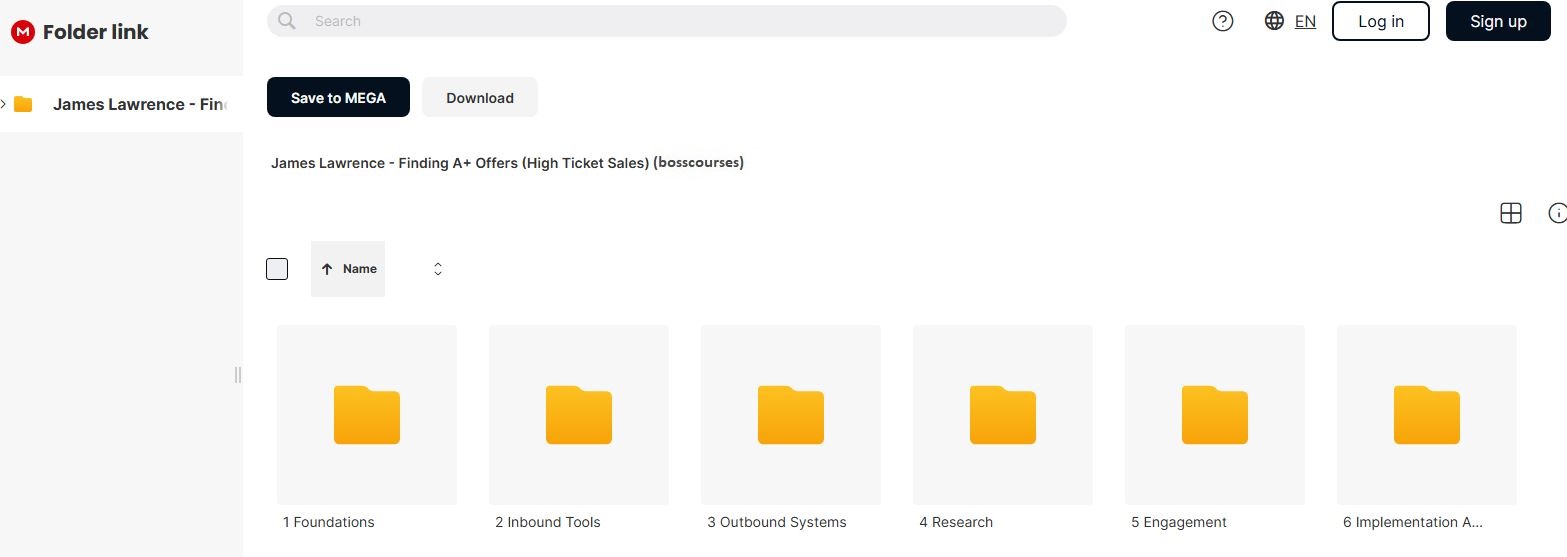The height and width of the screenshot is (557, 1567).
Task: Open the 1 Foundations folder icon
Action: [367, 414]
